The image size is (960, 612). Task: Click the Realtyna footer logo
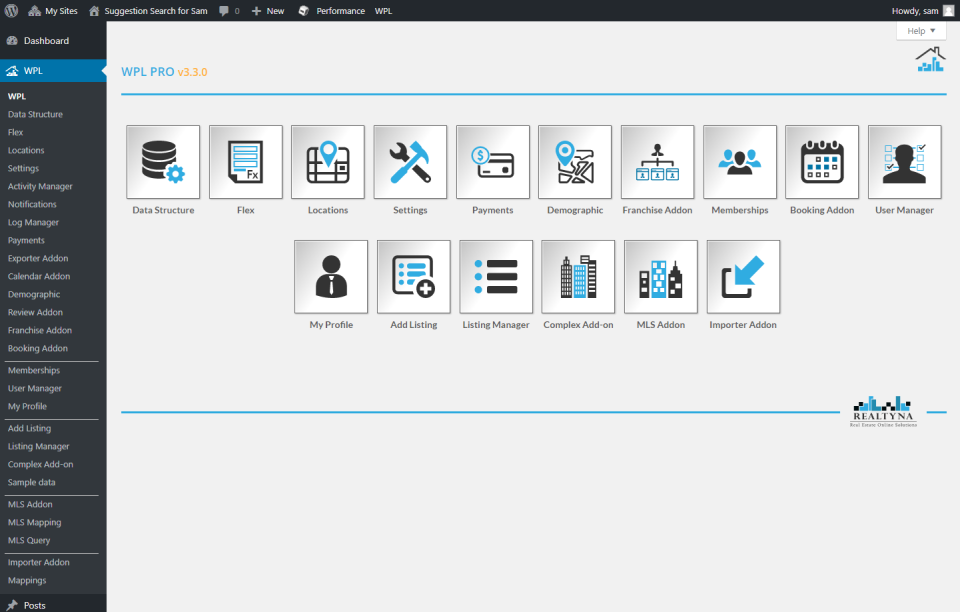click(883, 411)
